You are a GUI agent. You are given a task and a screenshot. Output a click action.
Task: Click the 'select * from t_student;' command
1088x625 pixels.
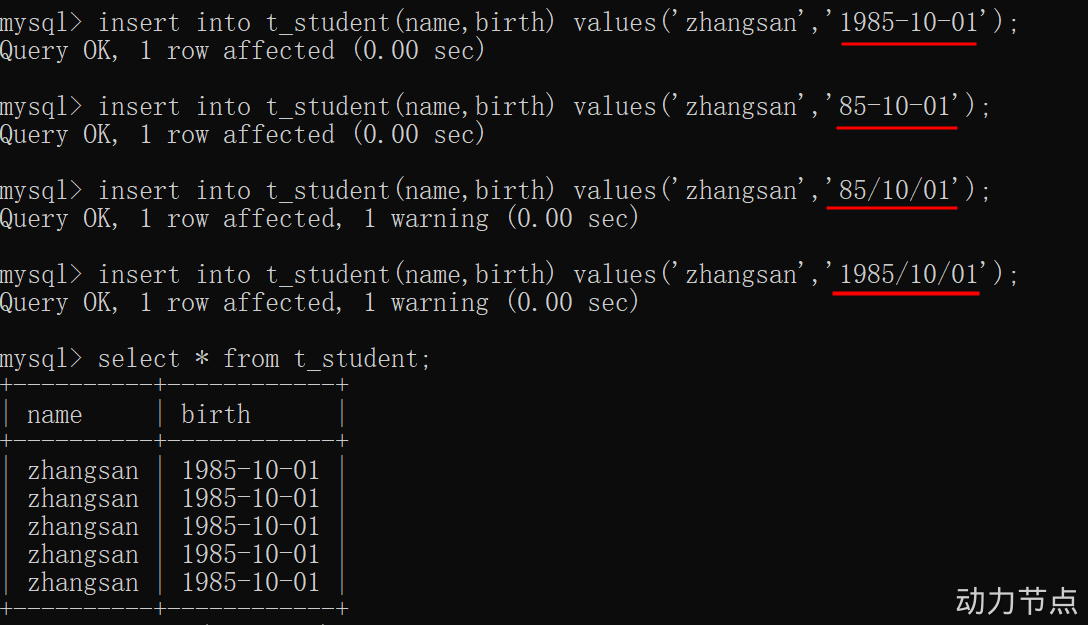[264, 359]
